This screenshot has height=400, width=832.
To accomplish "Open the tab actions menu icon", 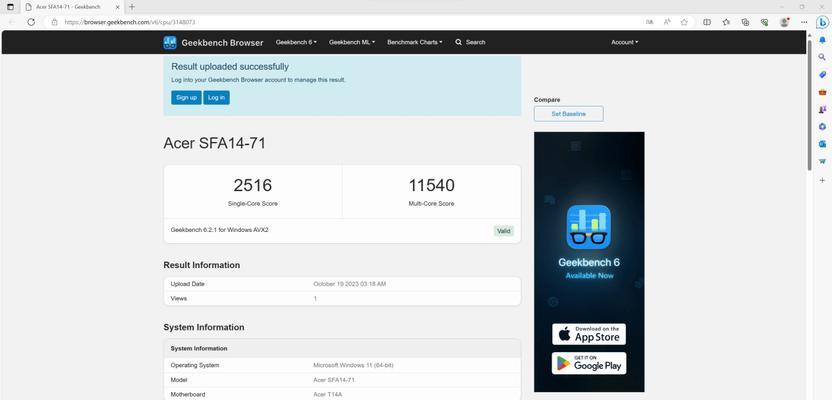I will [10, 7].
